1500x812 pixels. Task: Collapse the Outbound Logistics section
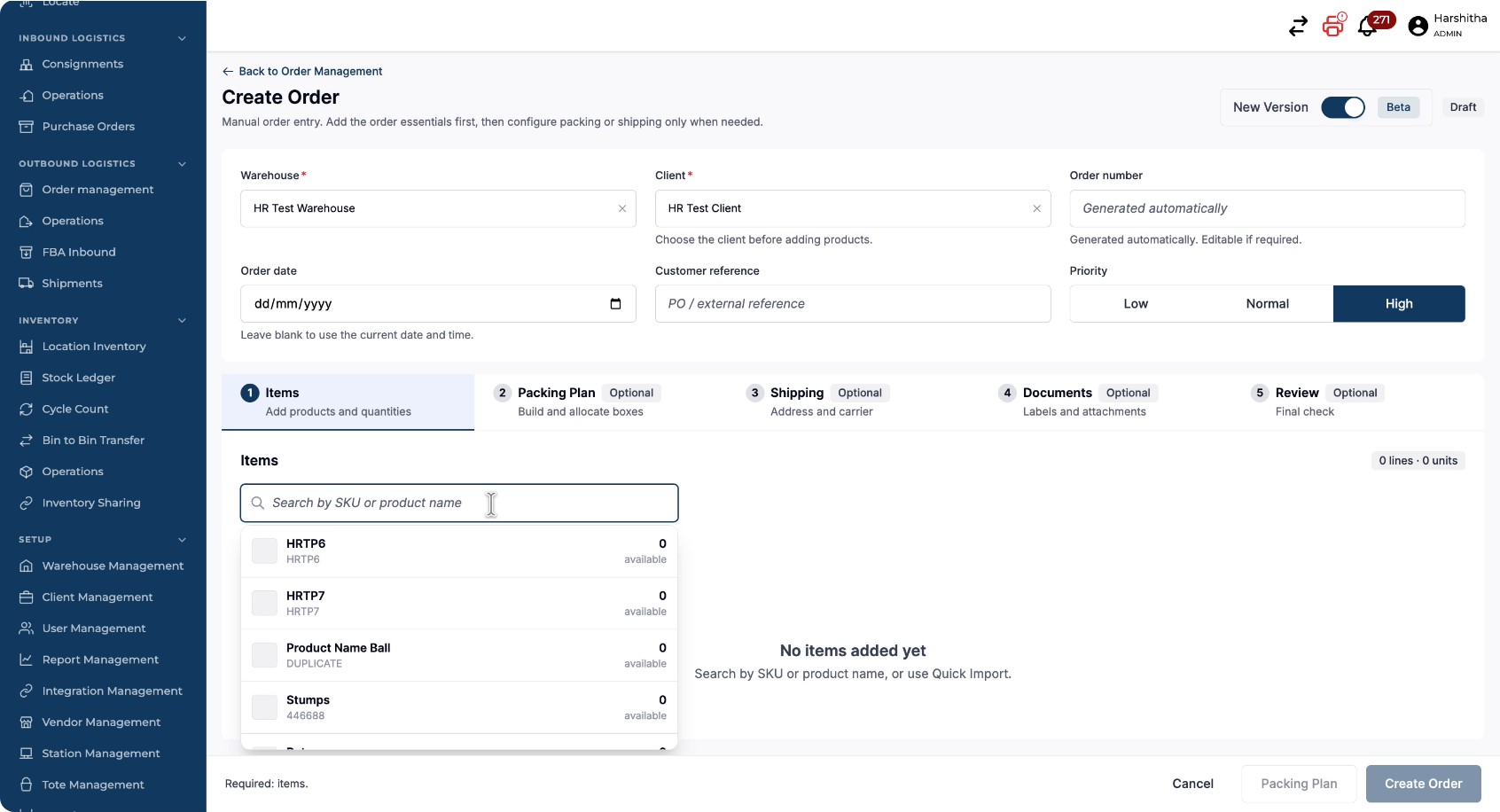(x=182, y=164)
